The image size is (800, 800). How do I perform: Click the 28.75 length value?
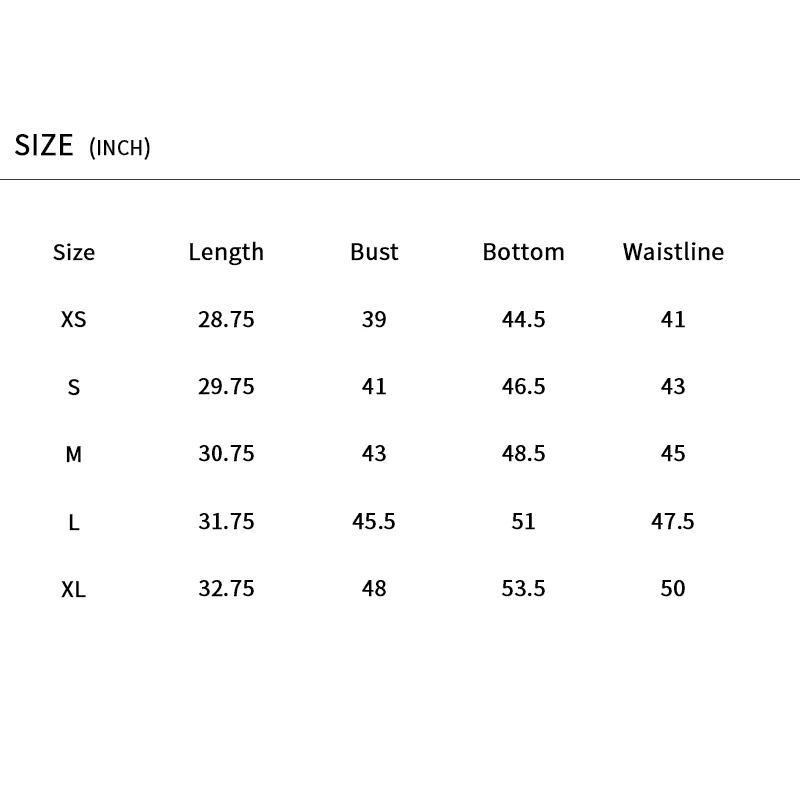click(x=226, y=320)
